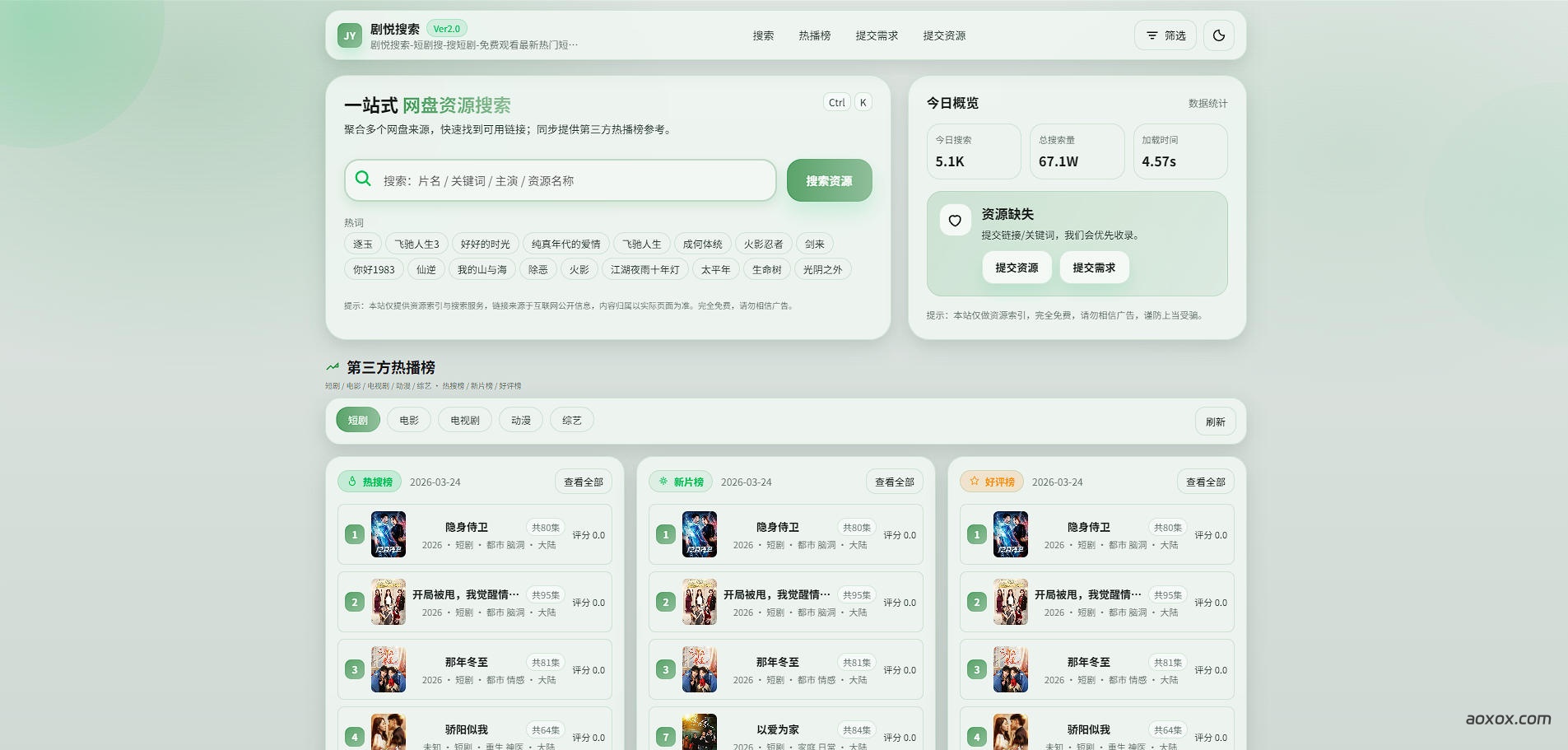Open 热播榜 in the top navigation
Screen dimensions: 1568x750
coord(814,35)
